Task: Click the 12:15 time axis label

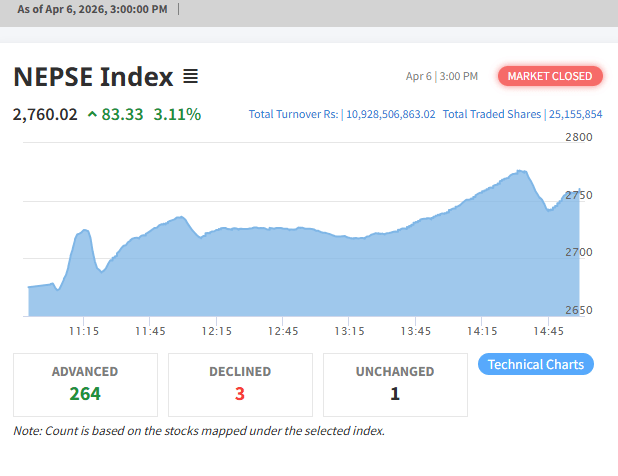Action: [216, 331]
